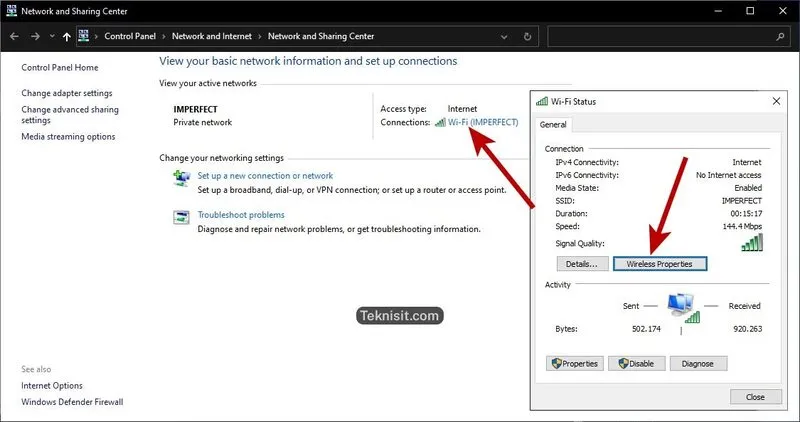This screenshot has width=800, height=422.
Task: Disable the Wi-Fi adapter
Action: click(x=636, y=364)
